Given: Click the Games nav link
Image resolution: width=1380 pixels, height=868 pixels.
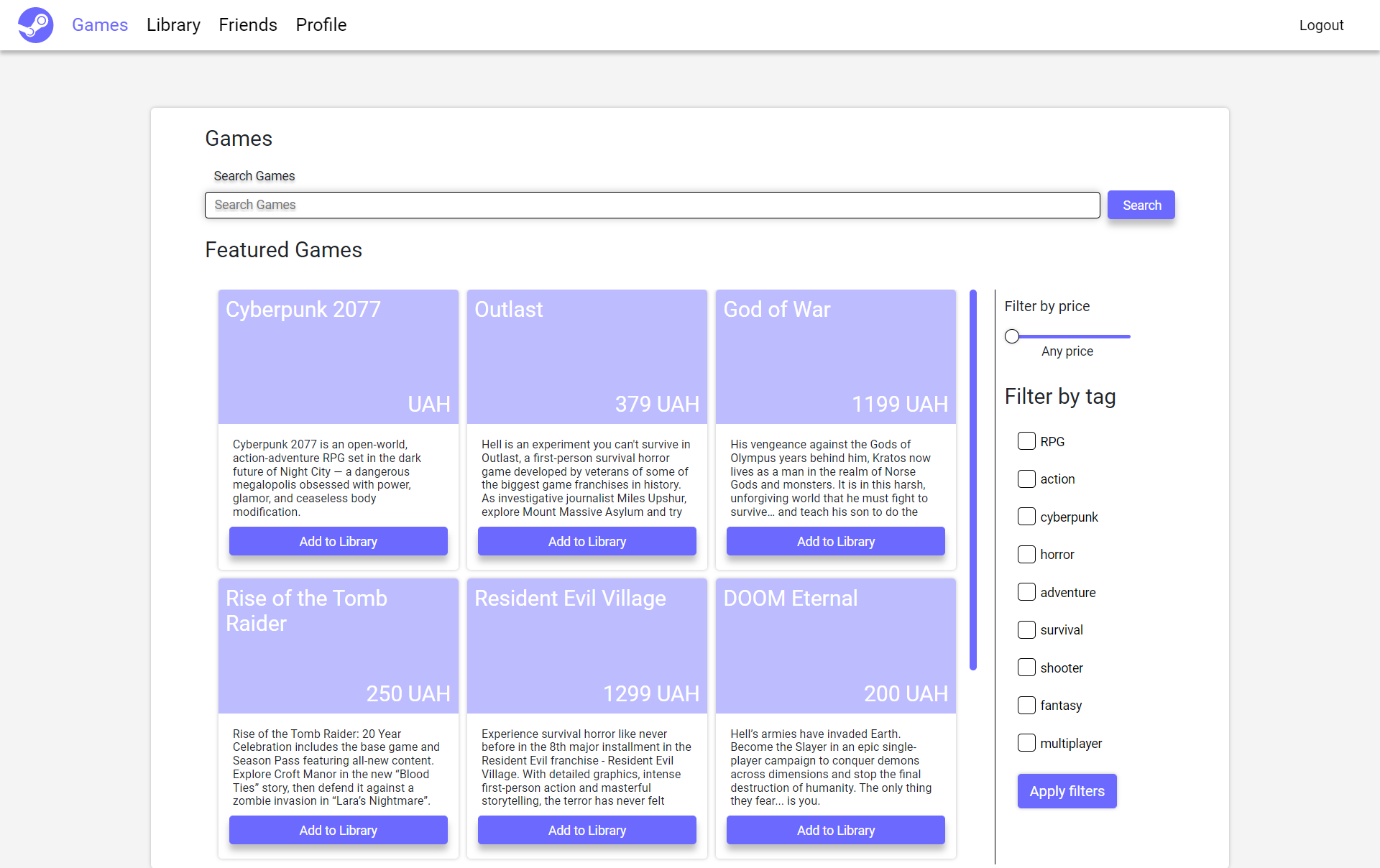Looking at the screenshot, I should 100,25.
